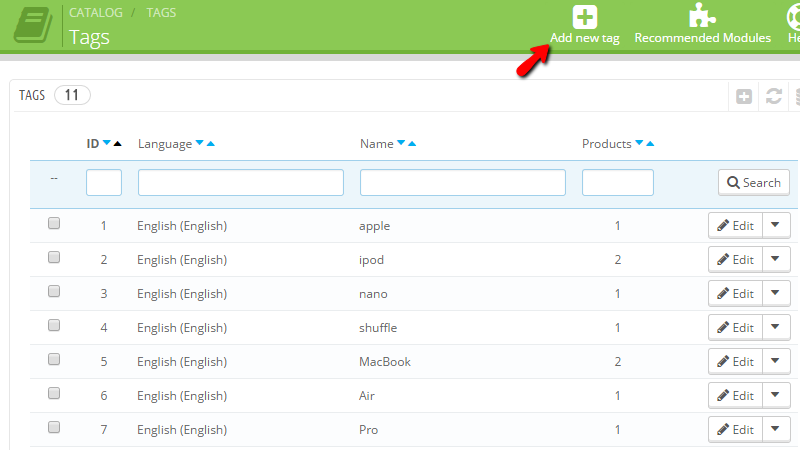Sort ID column descending arrow
This screenshot has width=800, height=450.
[x=106, y=143]
